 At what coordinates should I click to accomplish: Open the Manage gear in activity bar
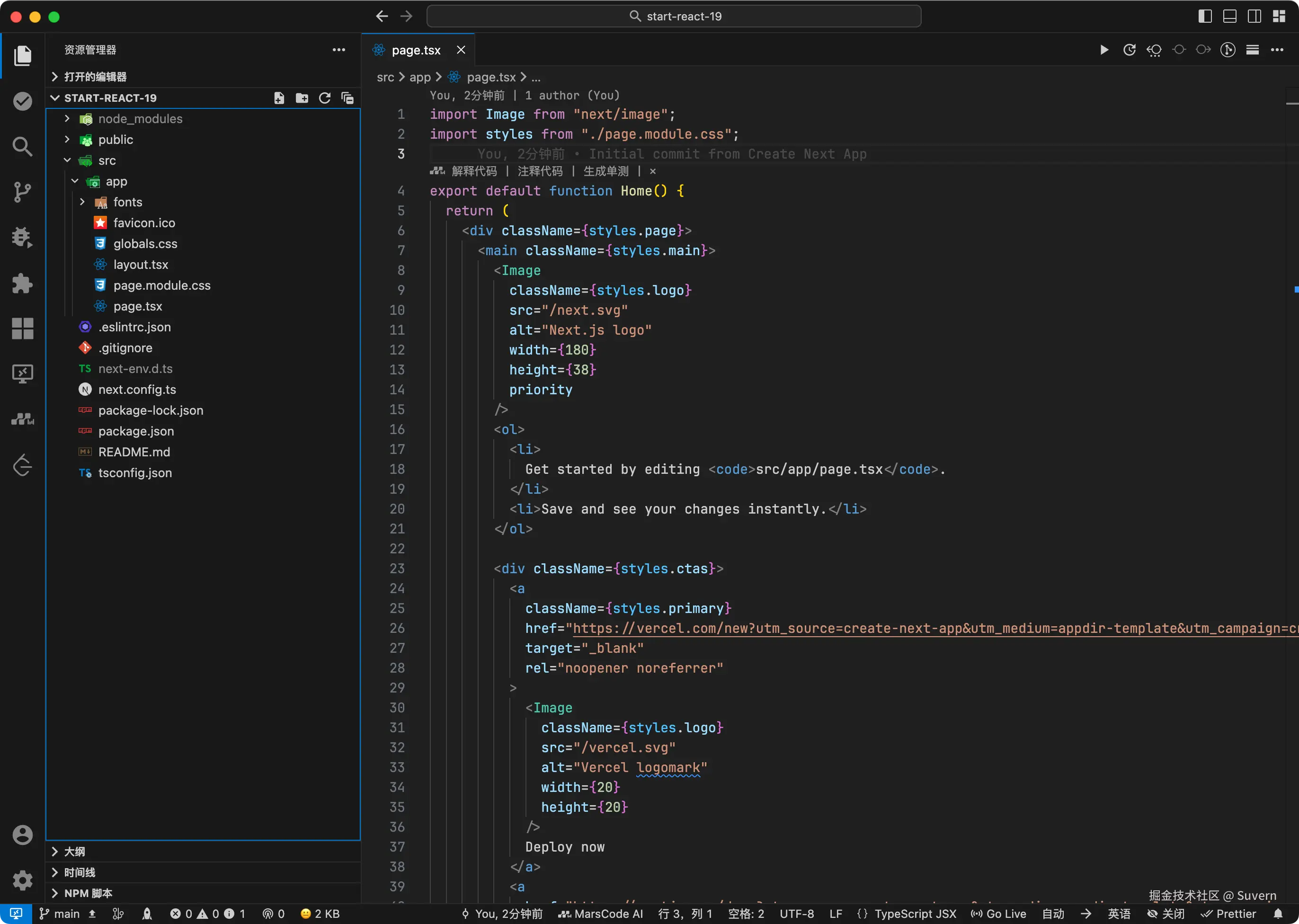22,880
